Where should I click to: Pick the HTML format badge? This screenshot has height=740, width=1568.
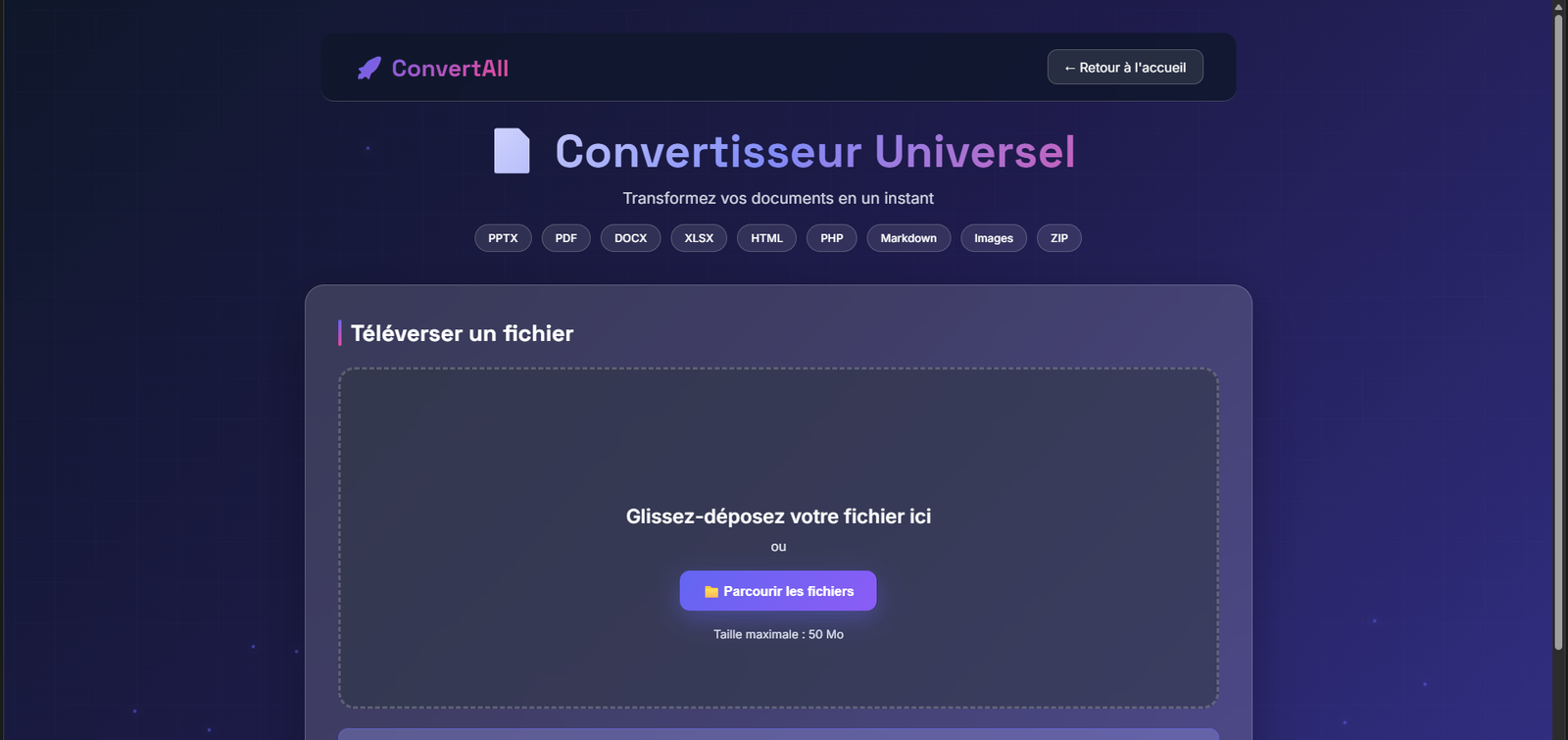click(767, 238)
